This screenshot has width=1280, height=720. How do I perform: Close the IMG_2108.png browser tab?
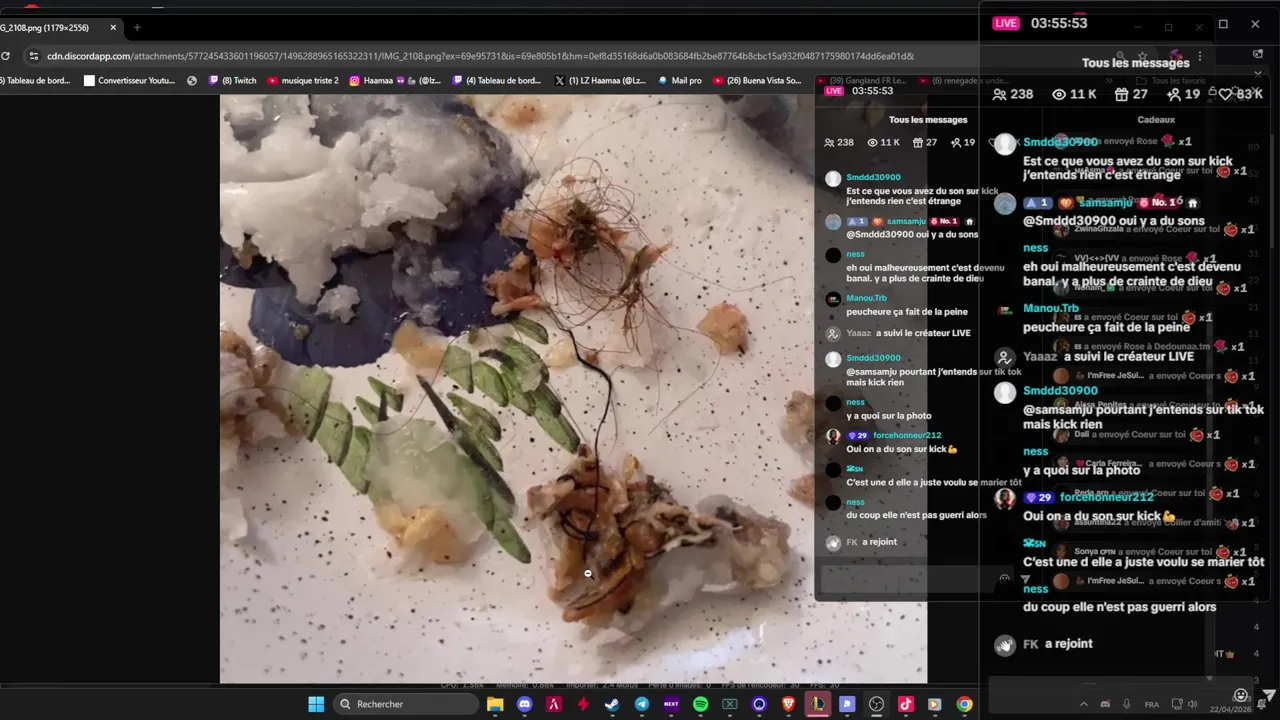[x=113, y=27]
